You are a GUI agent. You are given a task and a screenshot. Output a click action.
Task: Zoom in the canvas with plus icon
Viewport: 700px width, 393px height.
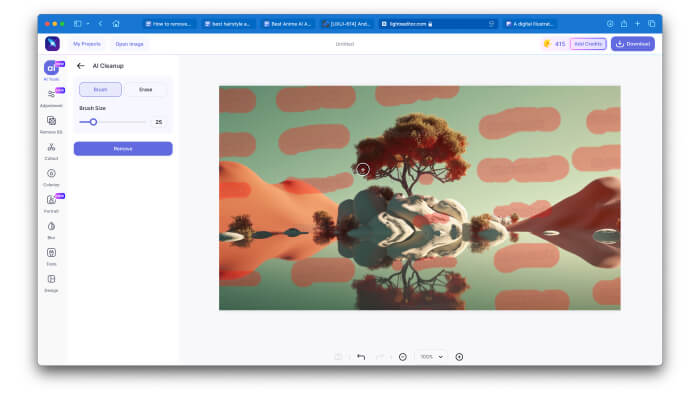[x=459, y=356]
